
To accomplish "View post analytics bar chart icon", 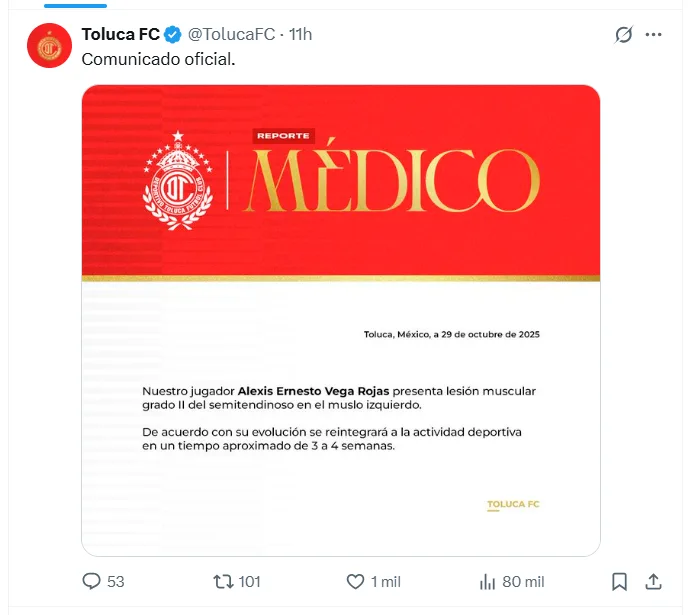I will coord(487,581).
